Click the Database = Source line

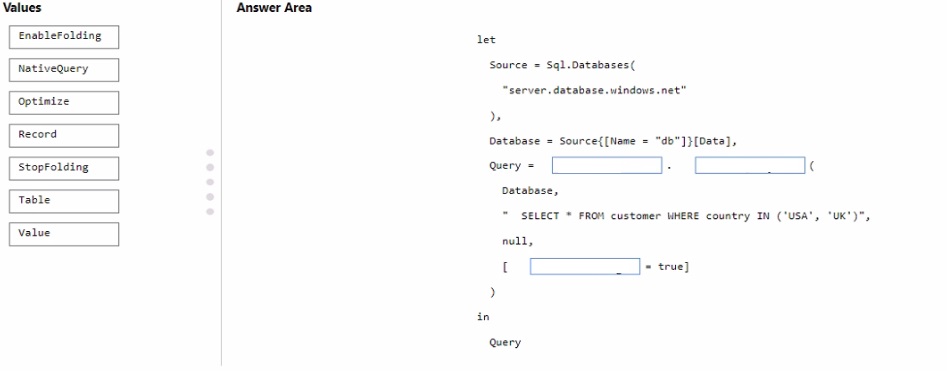pos(614,141)
